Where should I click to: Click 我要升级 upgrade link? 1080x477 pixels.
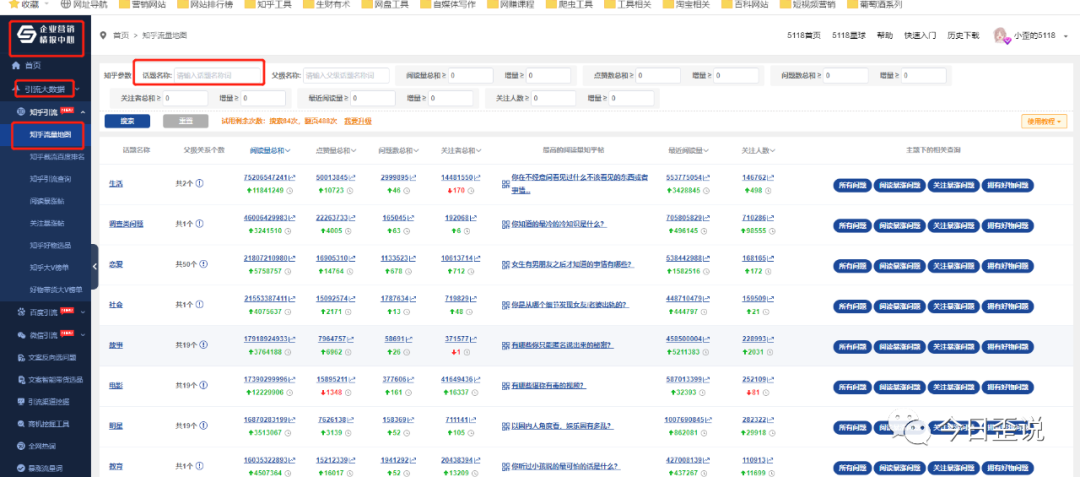(357, 121)
